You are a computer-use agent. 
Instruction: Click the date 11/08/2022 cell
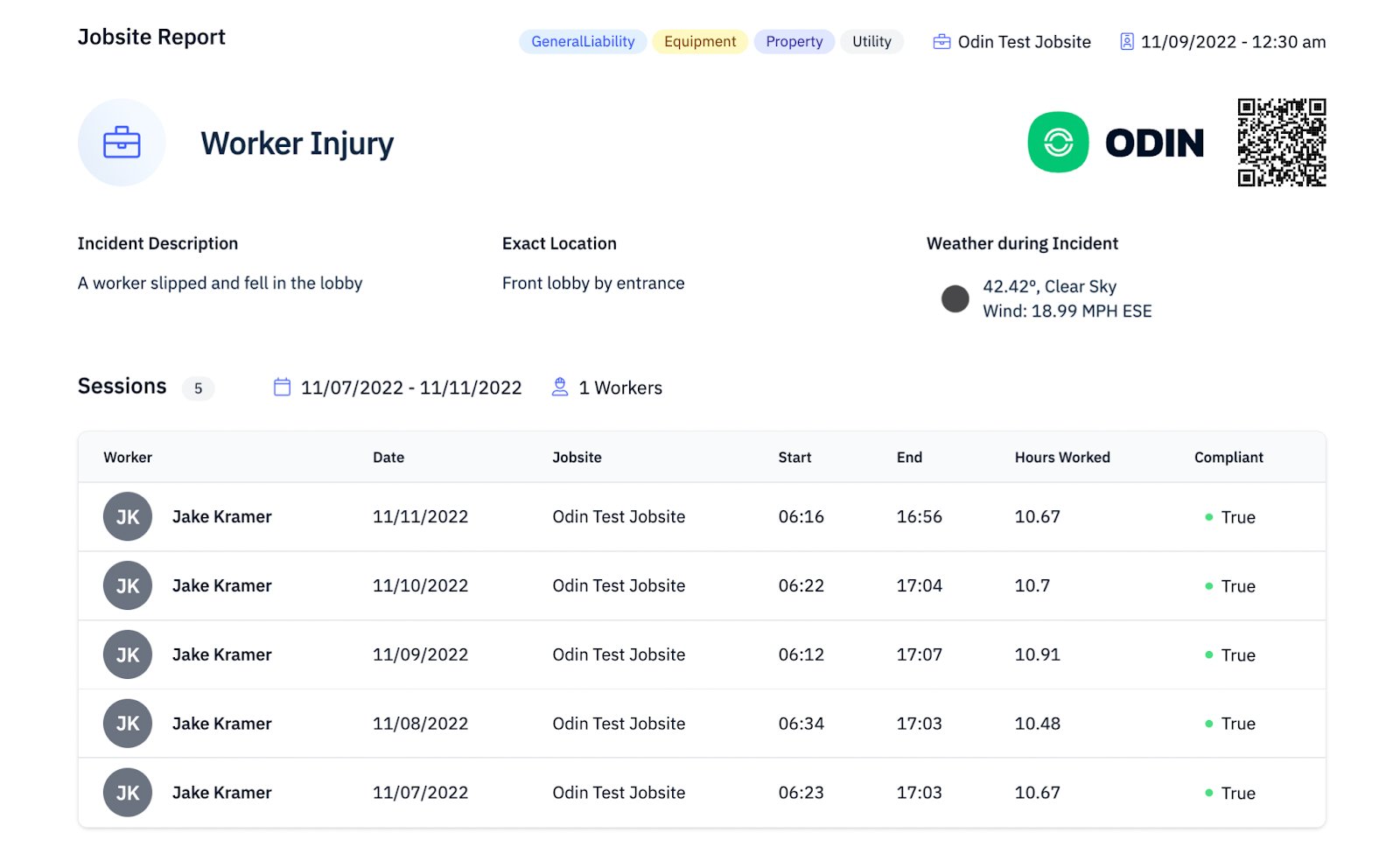point(420,724)
